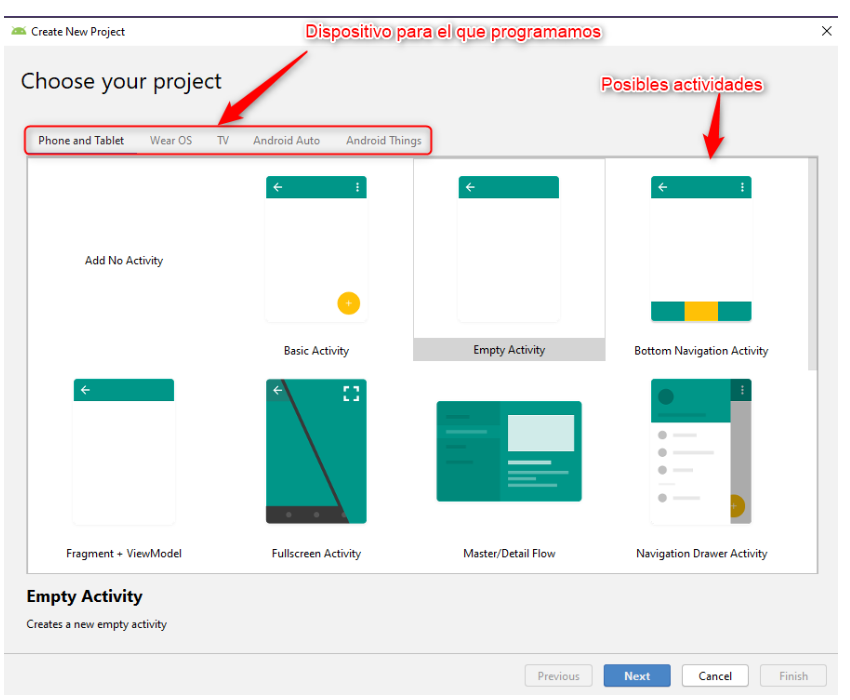The width and height of the screenshot is (850, 700).
Task: Open the Wear OS tab
Action: 171,141
